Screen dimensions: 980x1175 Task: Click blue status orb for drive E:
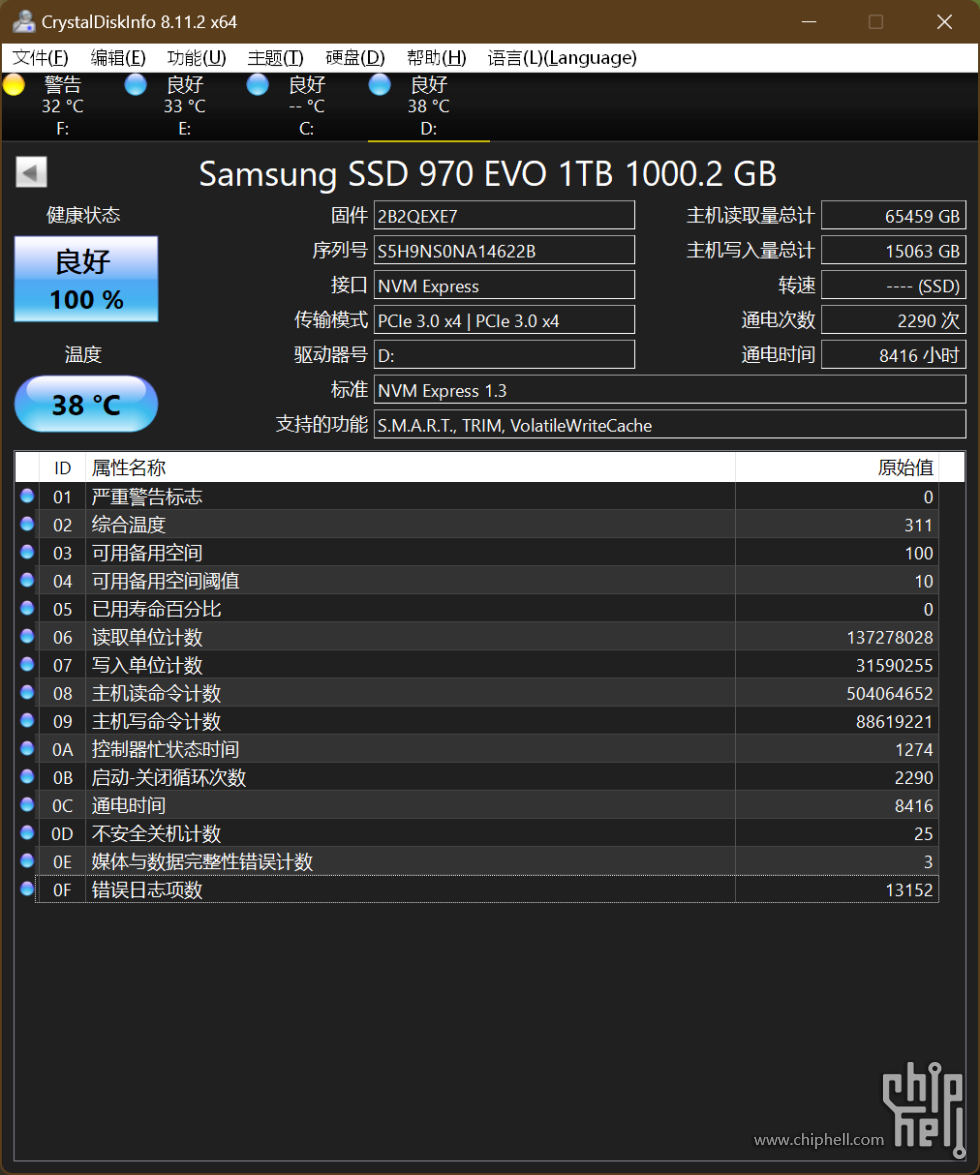click(x=136, y=85)
